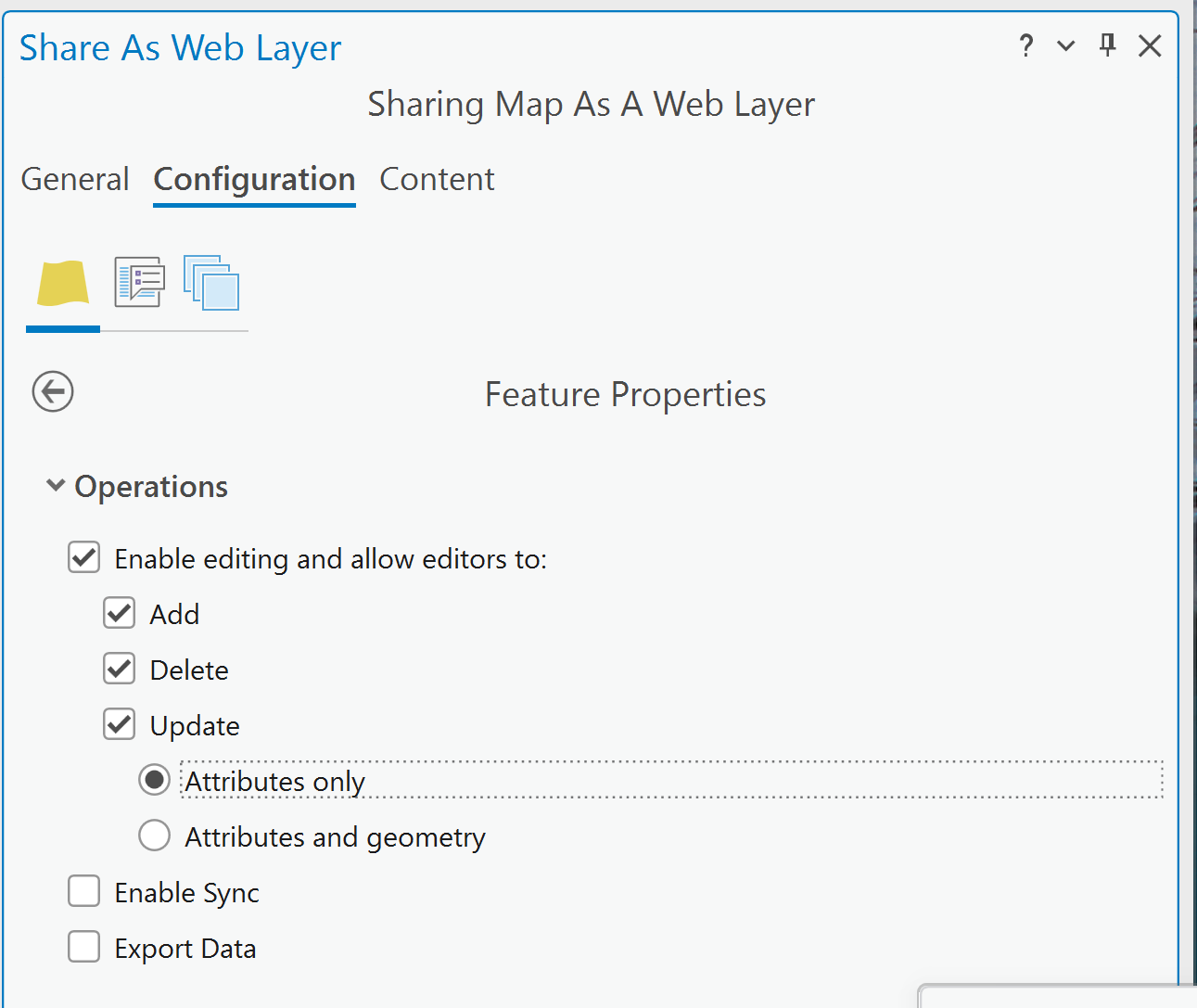Close the Share As Web Layer pane

(1150, 45)
